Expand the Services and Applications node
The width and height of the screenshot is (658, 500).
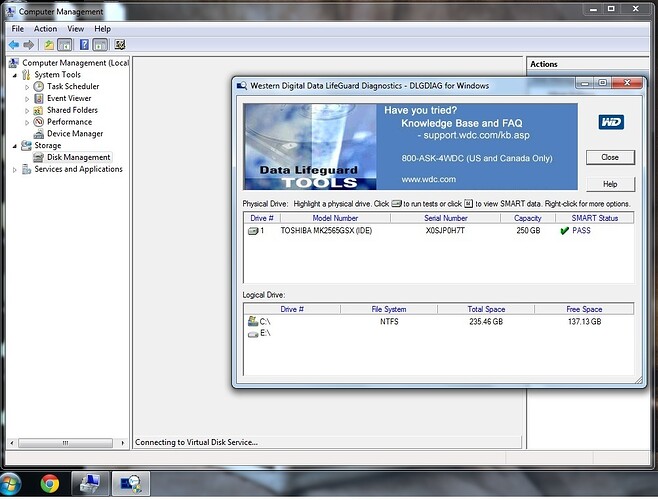(x=15, y=170)
